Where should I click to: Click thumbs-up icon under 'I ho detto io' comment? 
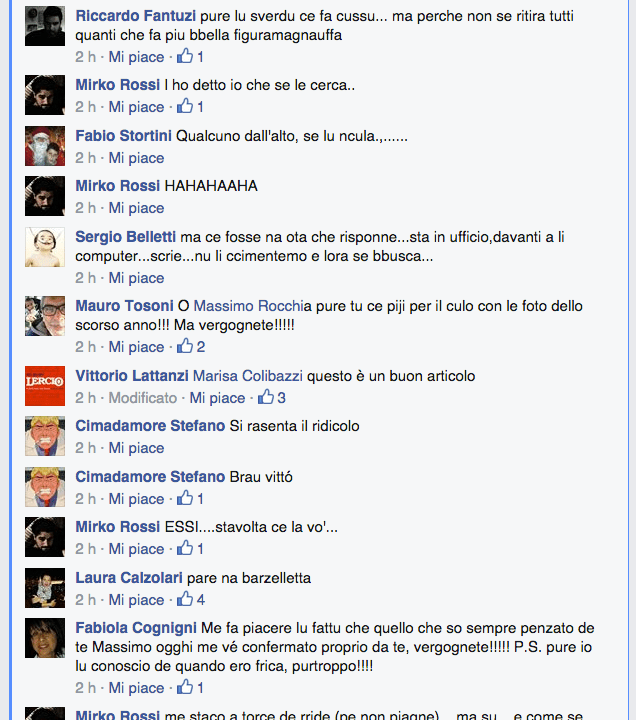(185, 106)
